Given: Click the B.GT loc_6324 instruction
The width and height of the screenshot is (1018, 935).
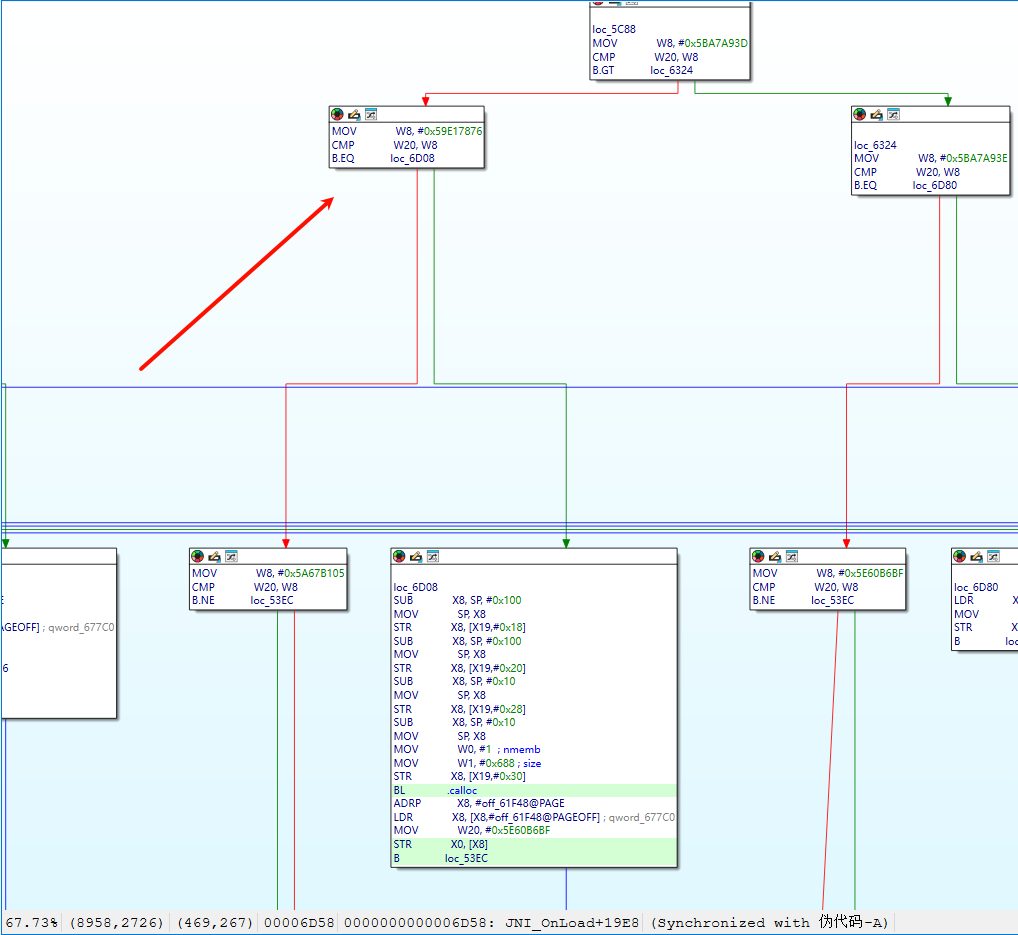Looking at the screenshot, I should pyautogui.click(x=642, y=70).
